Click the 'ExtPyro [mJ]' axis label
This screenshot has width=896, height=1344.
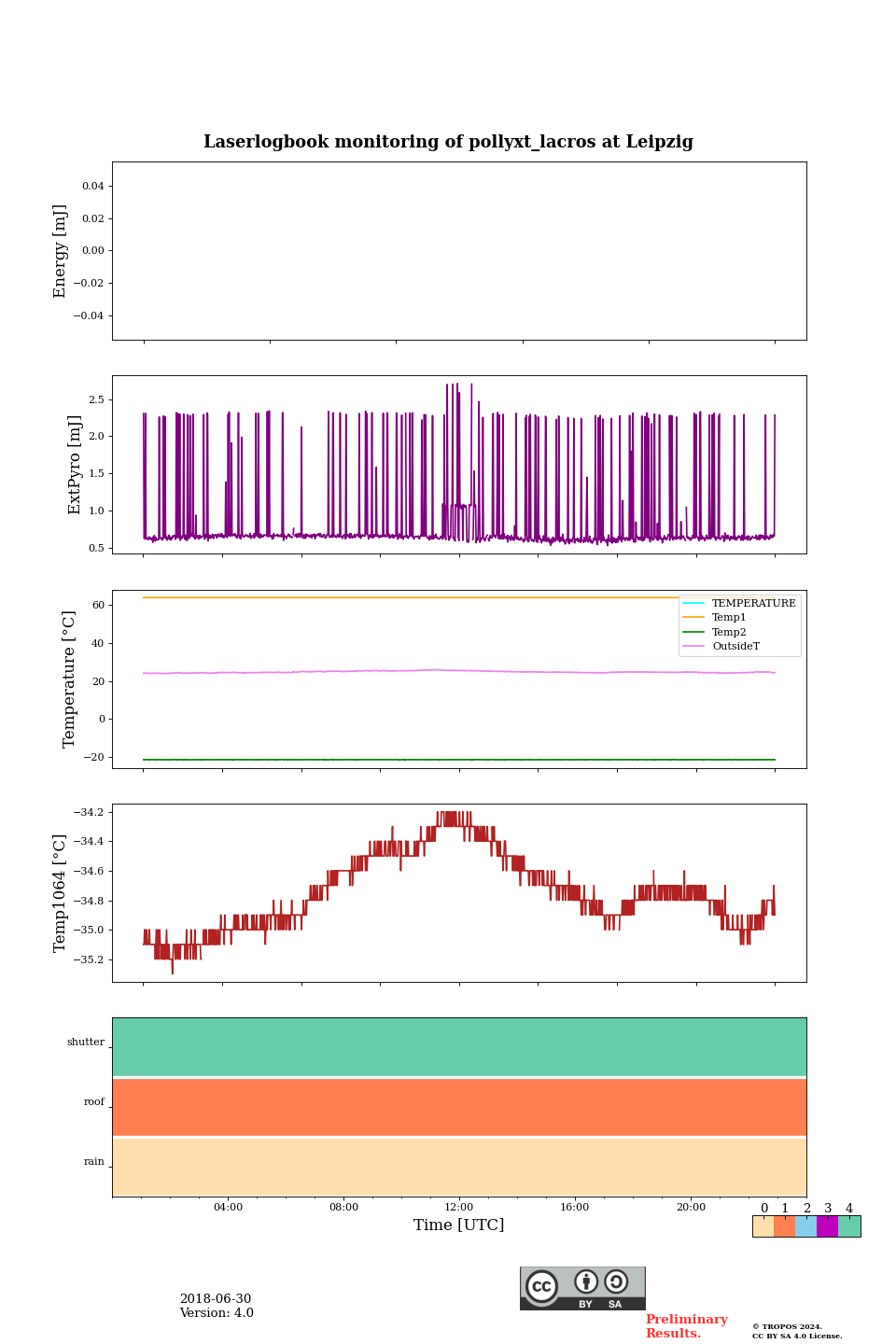[76, 465]
